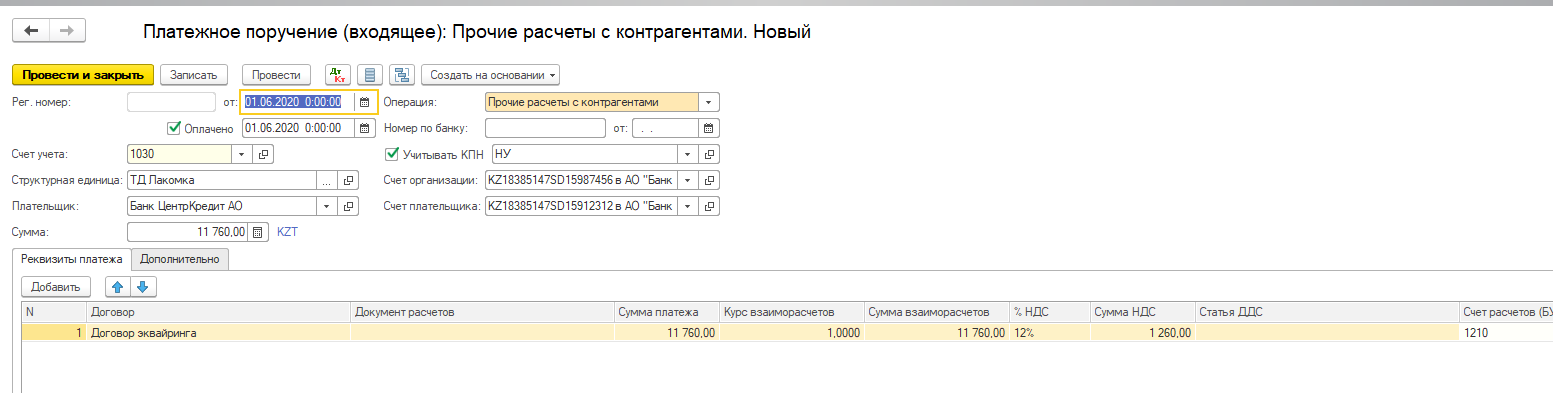Screen dimensions: 1553x393
Task: Click the Статья ДДС column header
Action: pos(1327,312)
